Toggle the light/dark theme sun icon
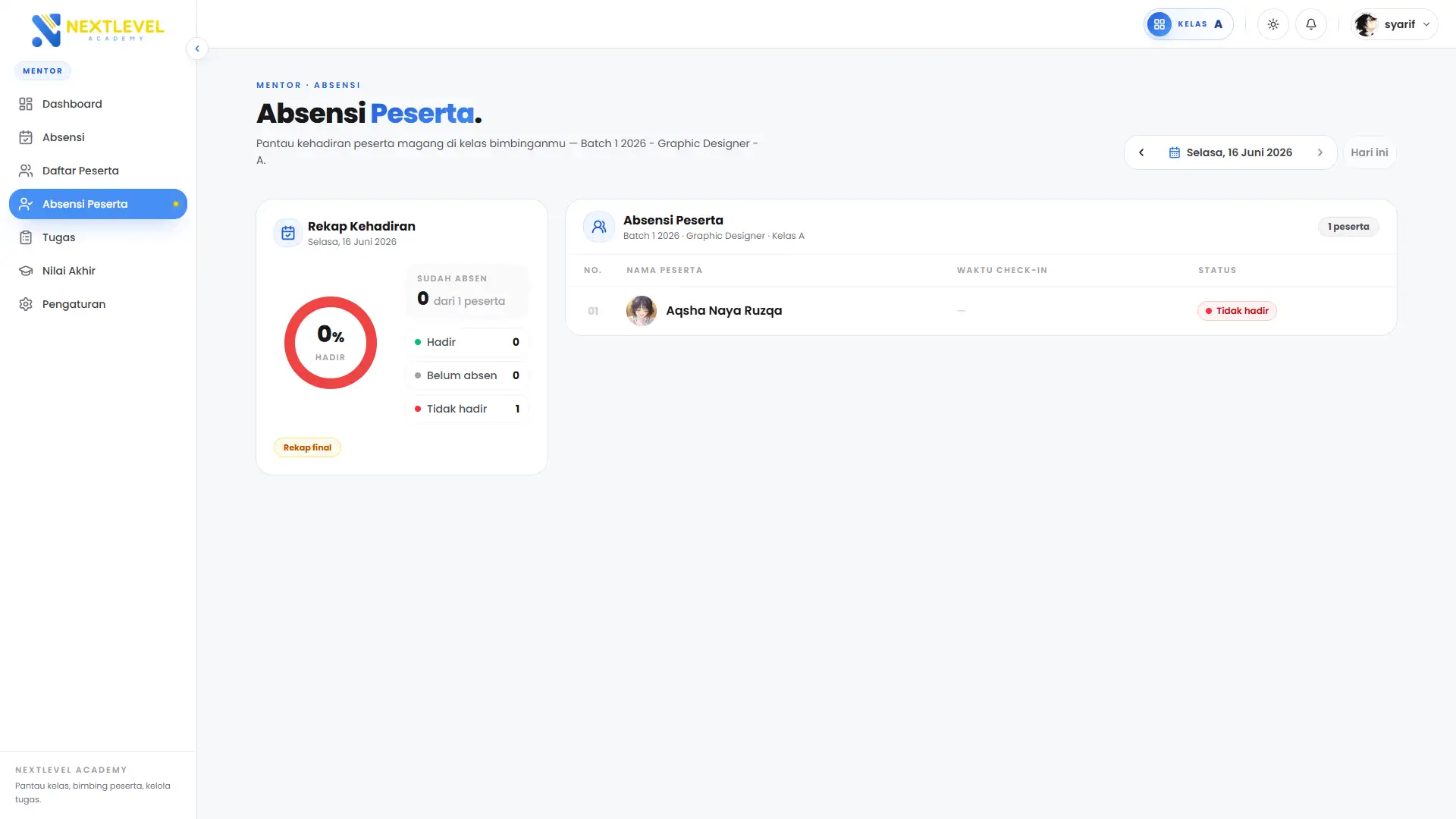Screen dimensions: 1456x819 [1273, 24]
